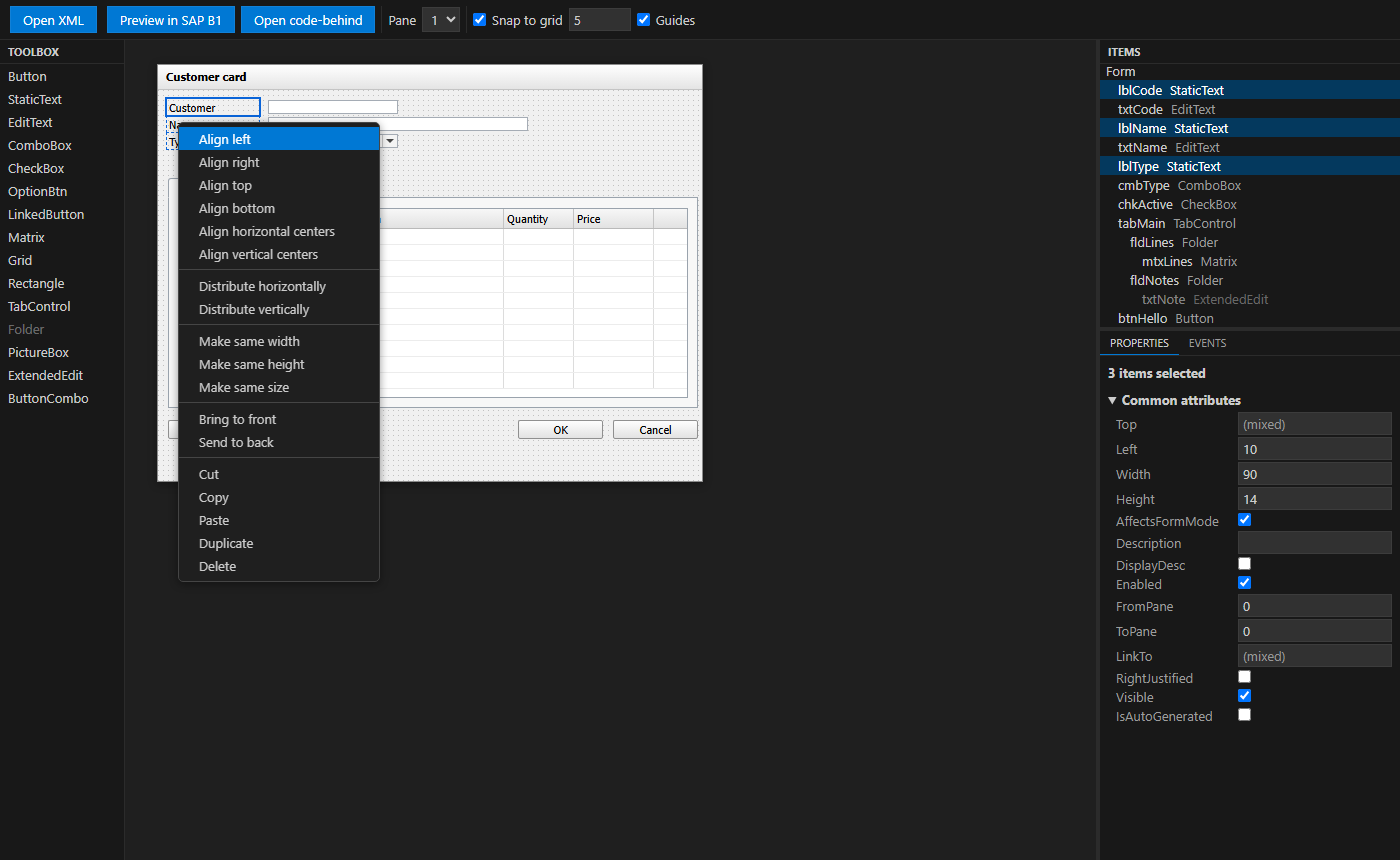This screenshot has height=860, width=1400.
Task: Choose Delete from the context menu
Action: click(x=279, y=567)
